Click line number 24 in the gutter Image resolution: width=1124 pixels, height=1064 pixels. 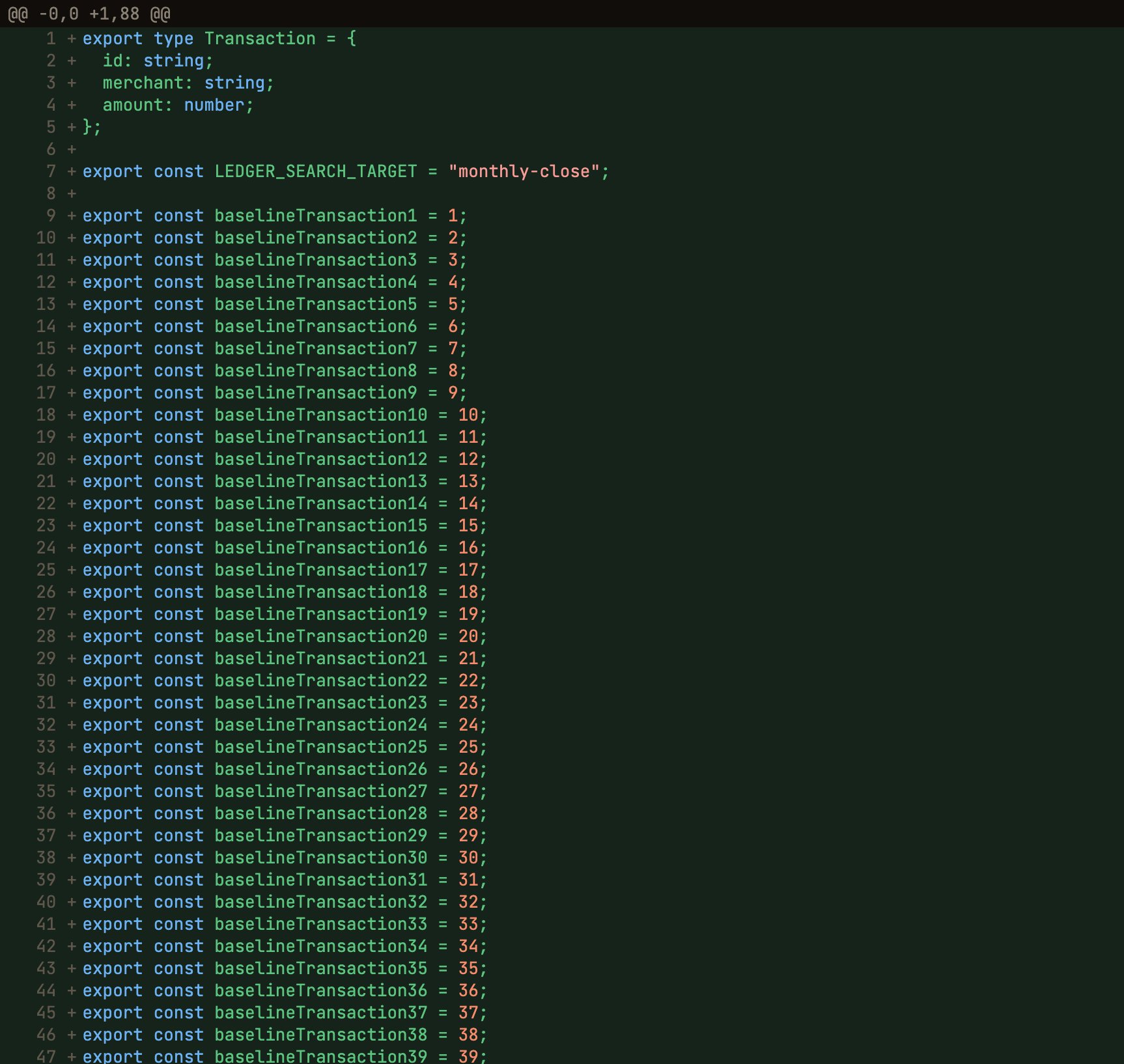(x=46, y=548)
